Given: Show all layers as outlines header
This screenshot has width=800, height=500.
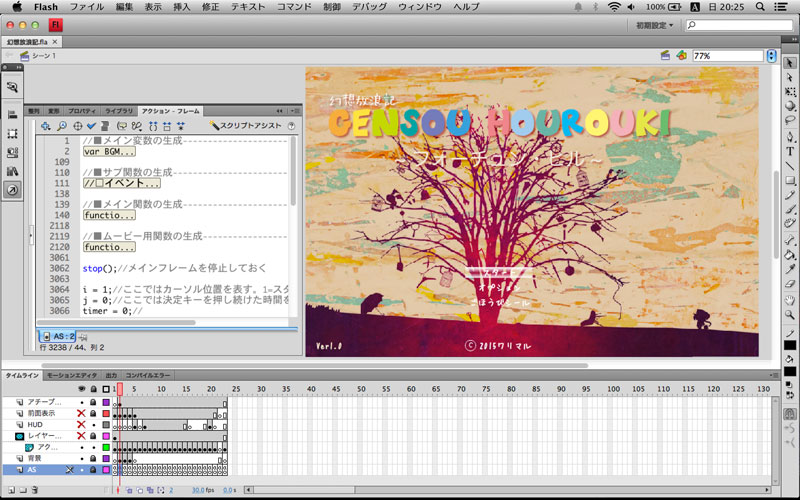Looking at the screenshot, I should coord(106,389).
